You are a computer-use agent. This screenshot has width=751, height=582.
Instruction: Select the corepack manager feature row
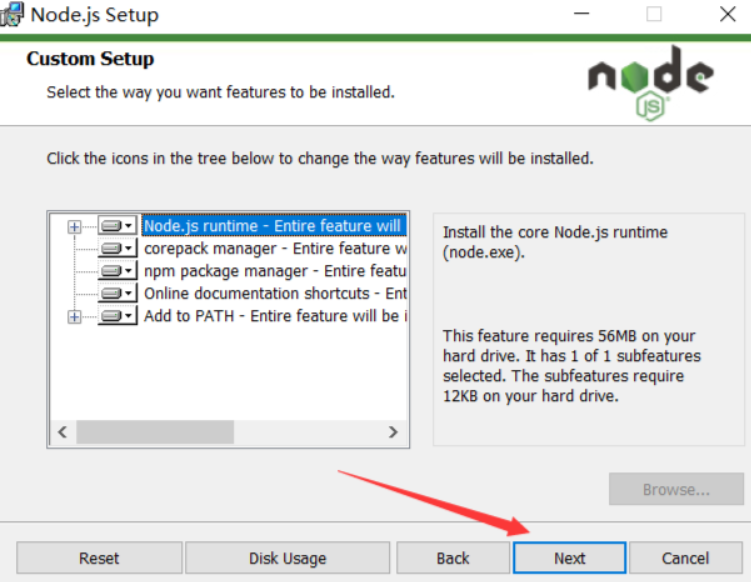(275, 249)
